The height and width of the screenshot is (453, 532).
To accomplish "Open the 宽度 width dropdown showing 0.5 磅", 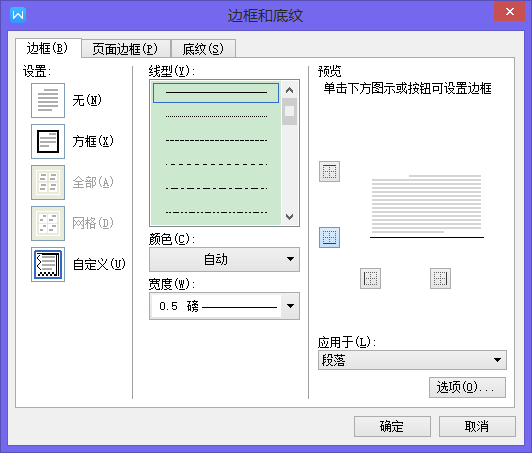I will [224, 306].
